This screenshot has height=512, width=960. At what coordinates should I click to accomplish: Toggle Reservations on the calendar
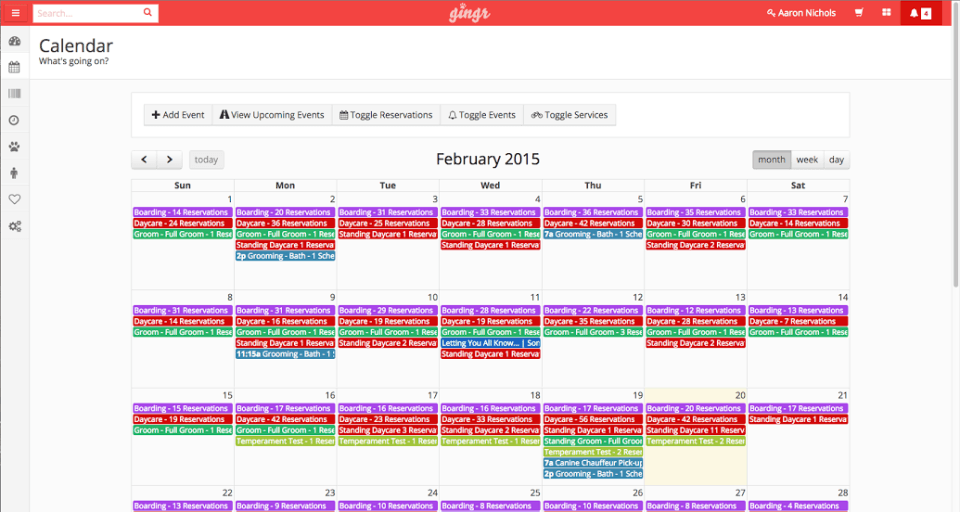(x=386, y=115)
